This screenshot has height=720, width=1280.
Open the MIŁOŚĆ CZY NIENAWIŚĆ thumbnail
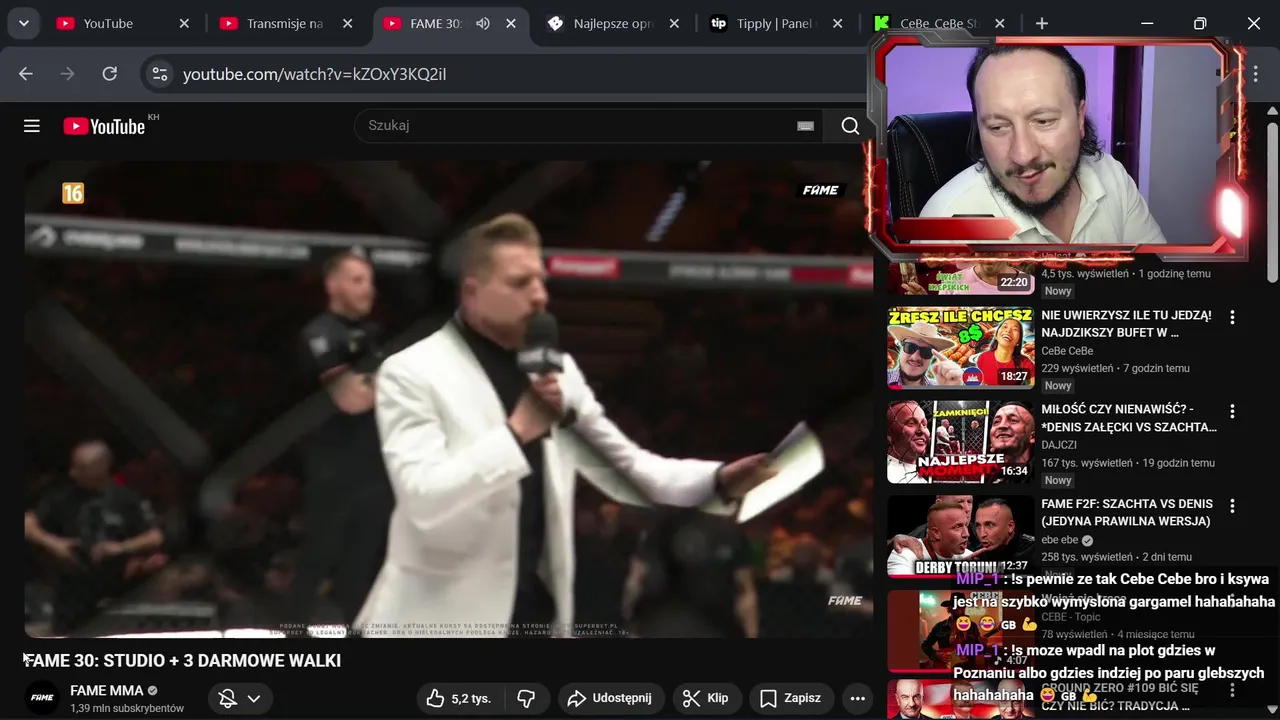click(961, 442)
